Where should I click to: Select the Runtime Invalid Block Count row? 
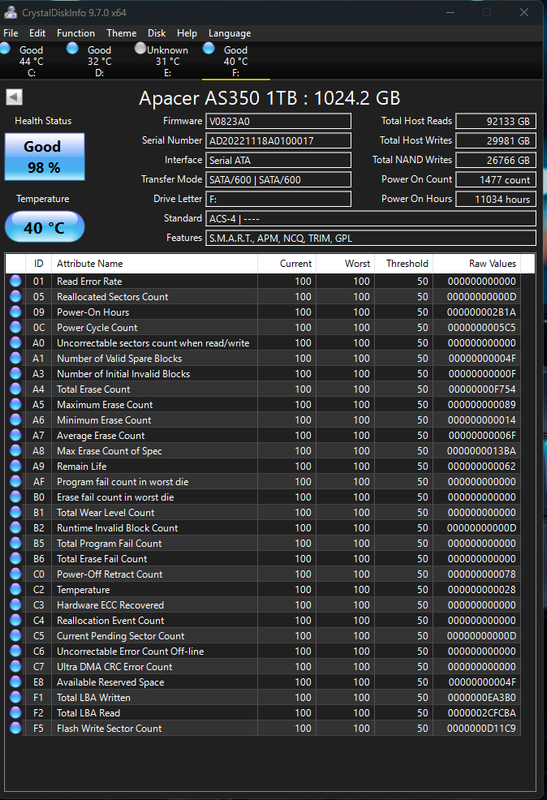click(x=263, y=528)
